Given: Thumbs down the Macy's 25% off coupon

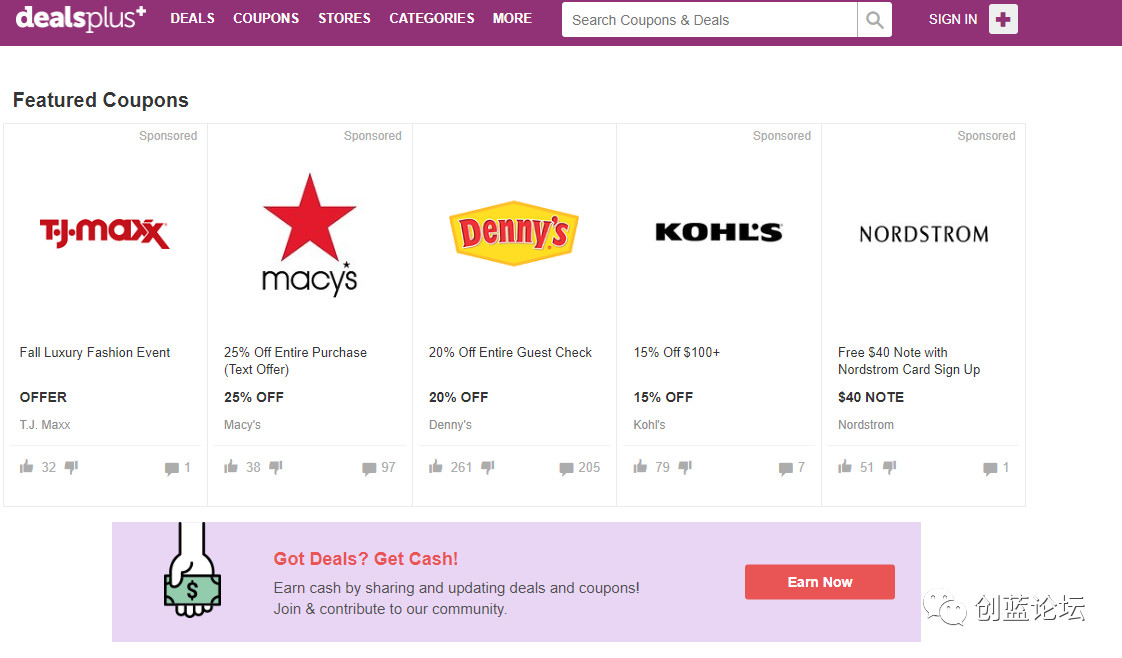Looking at the screenshot, I should (276, 467).
